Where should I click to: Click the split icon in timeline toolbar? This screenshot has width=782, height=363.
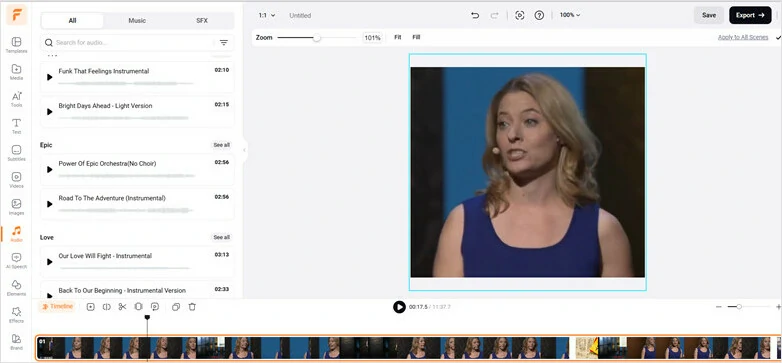tap(106, 307)
